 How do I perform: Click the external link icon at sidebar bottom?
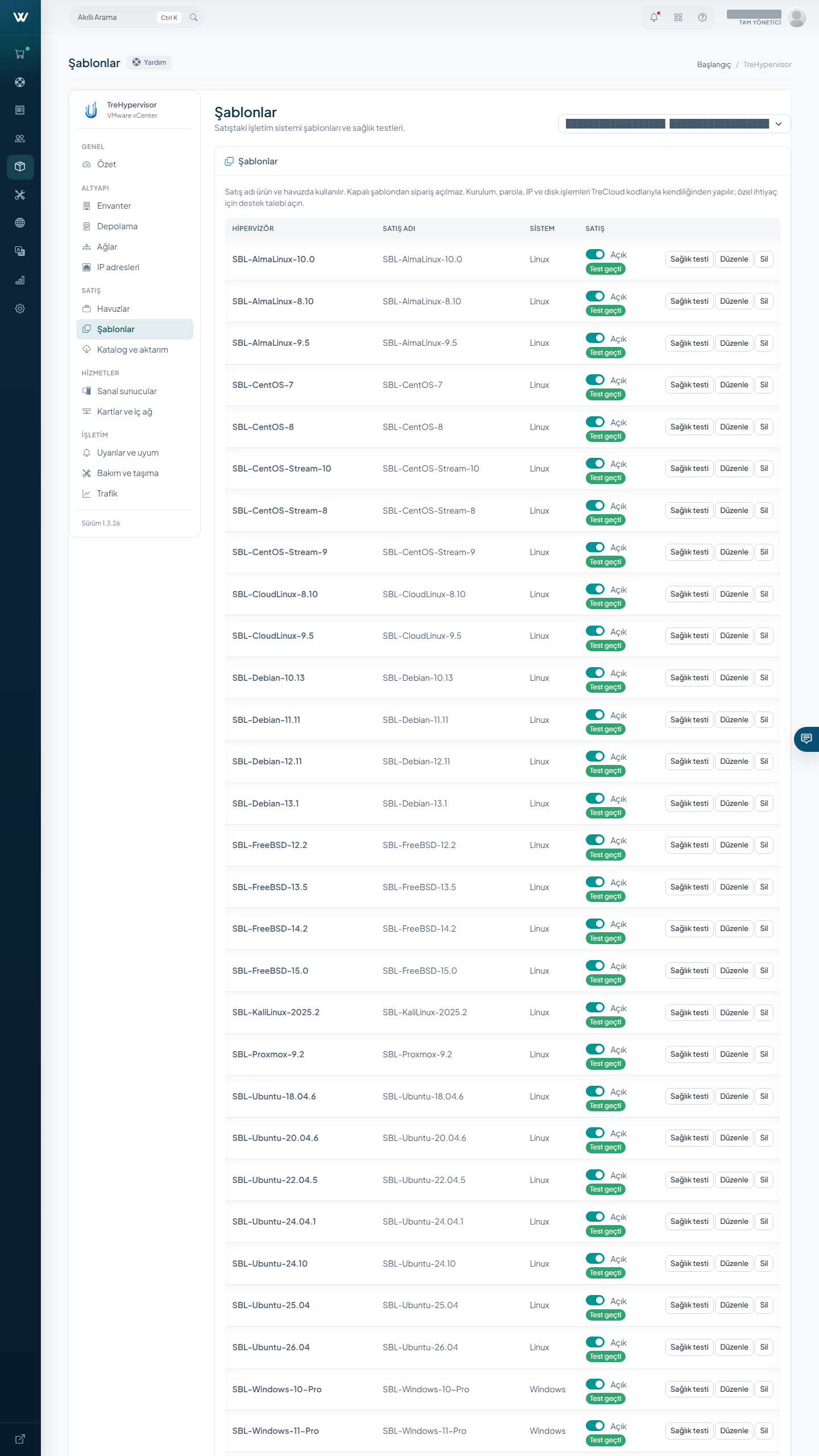pyautogui.click(x=20, y=1439)
